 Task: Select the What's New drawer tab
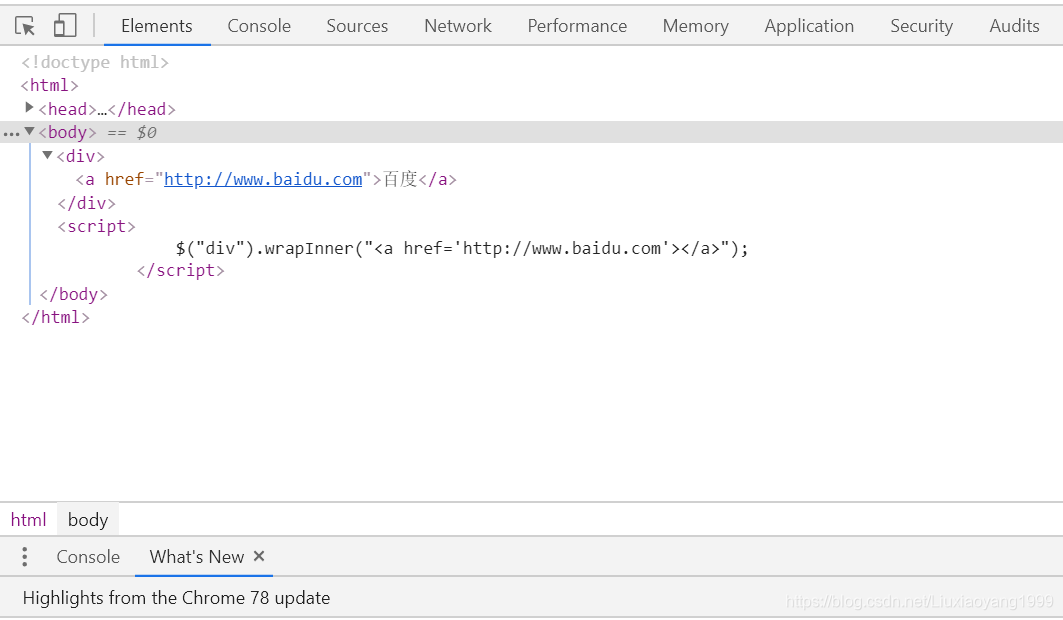(197, 556)
